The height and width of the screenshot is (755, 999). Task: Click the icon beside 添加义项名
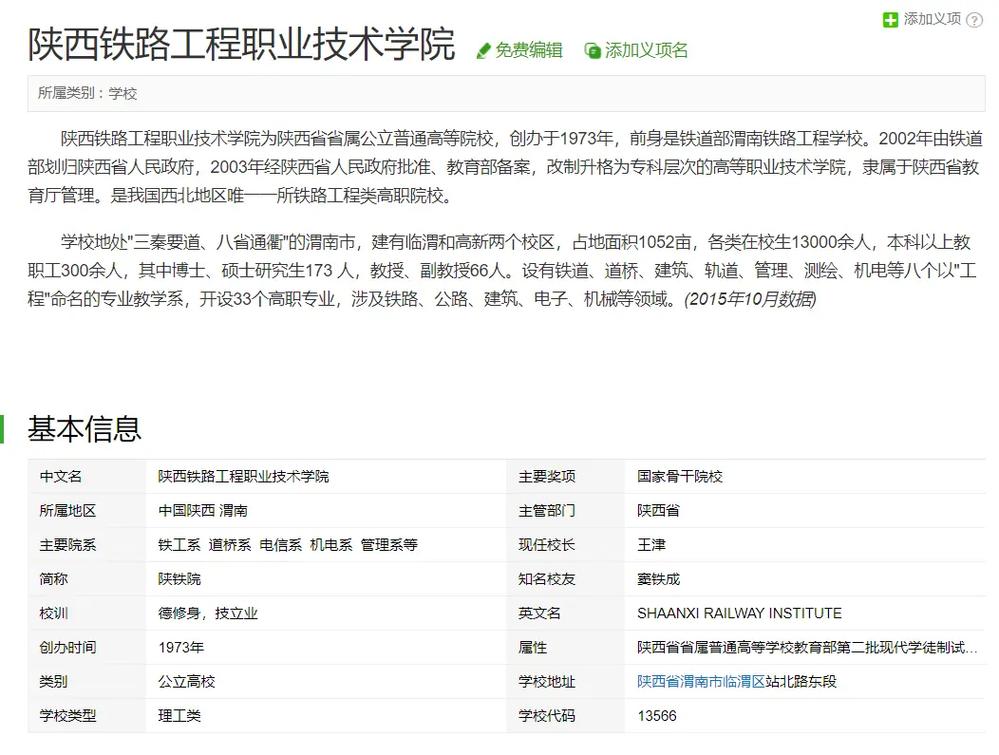[593, 50]
